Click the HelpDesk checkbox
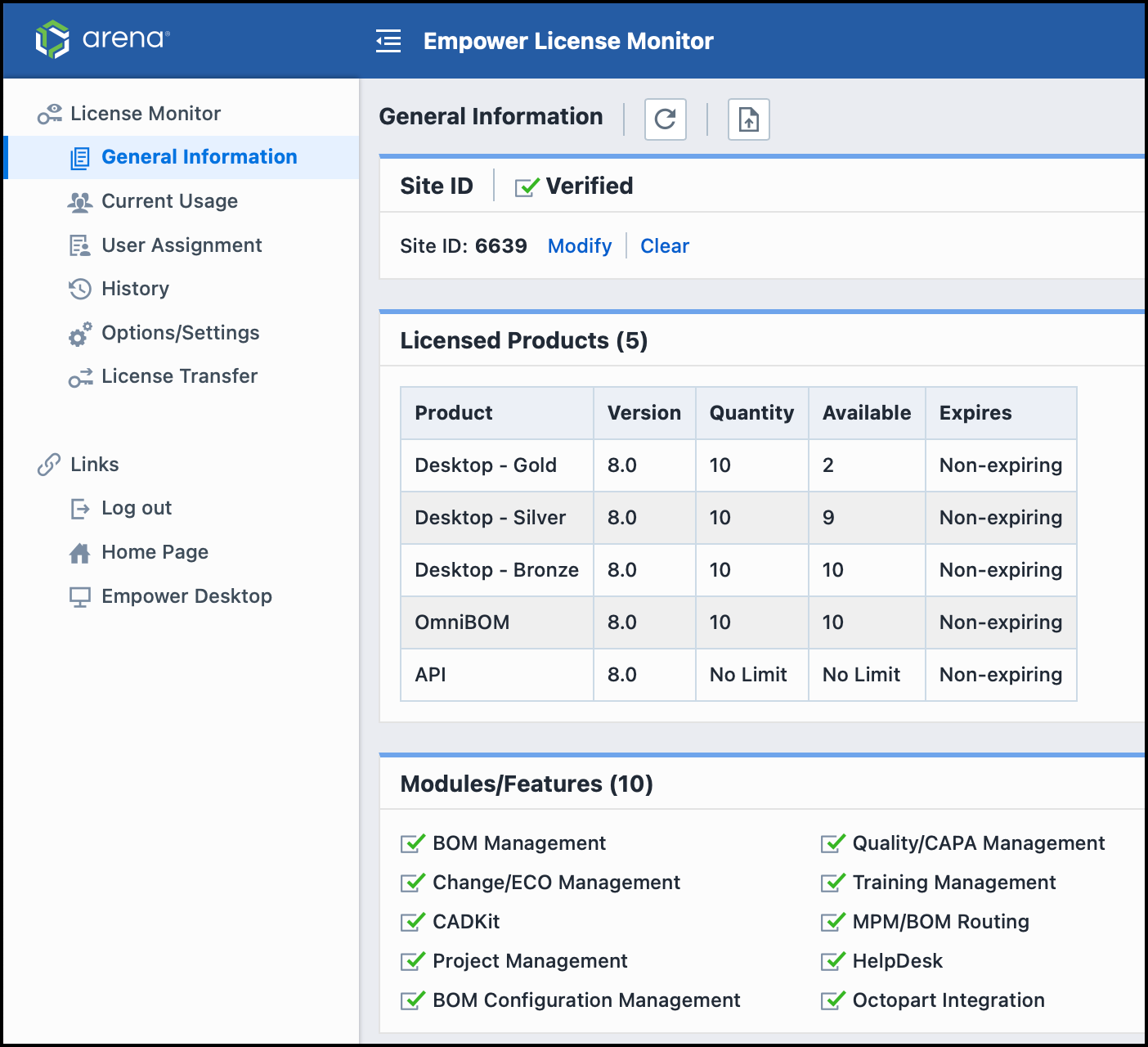The image size is (1148, 1047). tap(833, 961)
